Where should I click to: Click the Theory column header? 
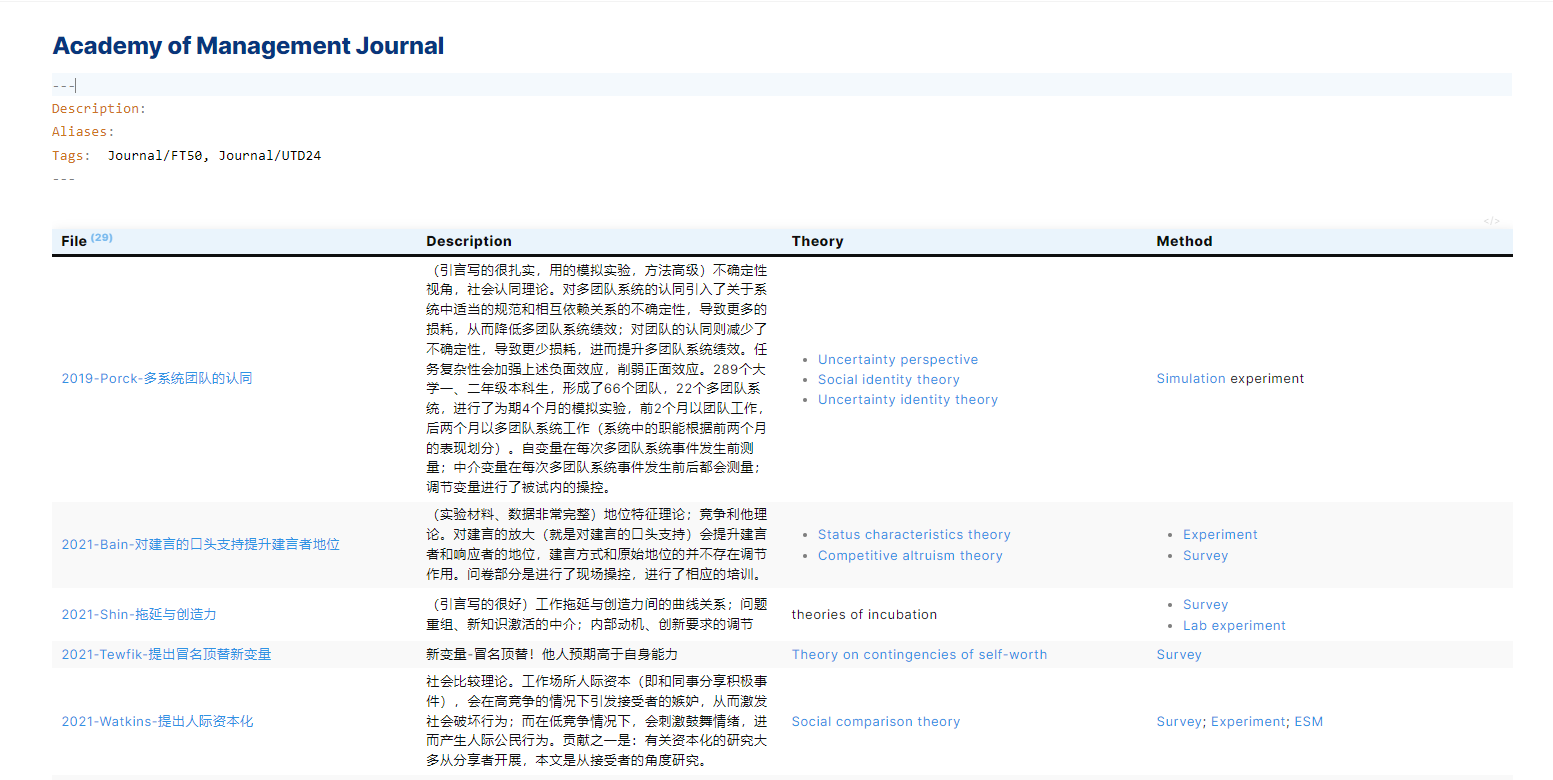tap(817, 241)
